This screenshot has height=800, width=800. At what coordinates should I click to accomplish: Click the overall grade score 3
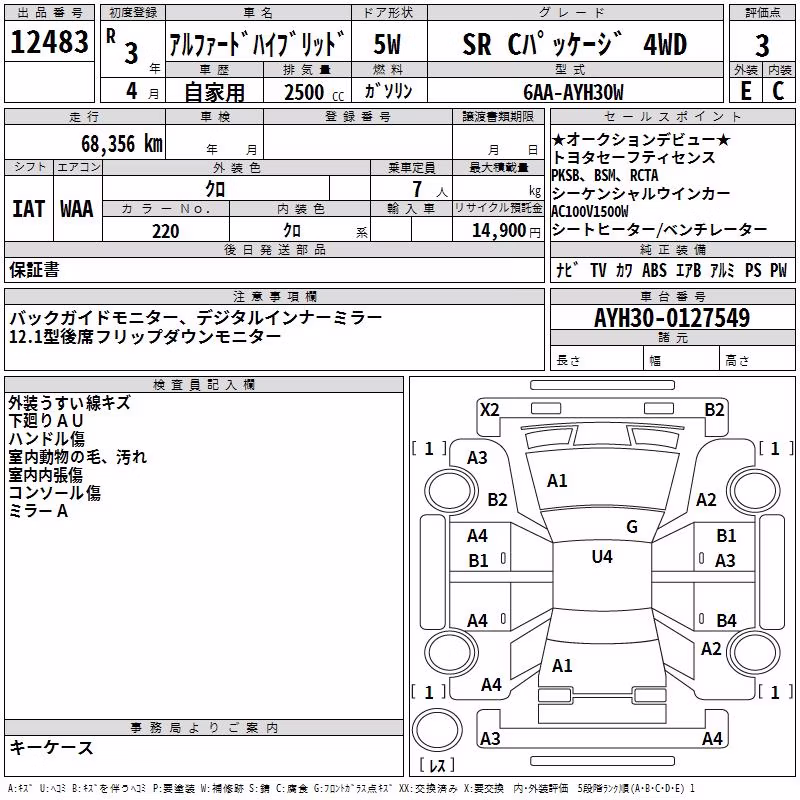coord(762,45)
